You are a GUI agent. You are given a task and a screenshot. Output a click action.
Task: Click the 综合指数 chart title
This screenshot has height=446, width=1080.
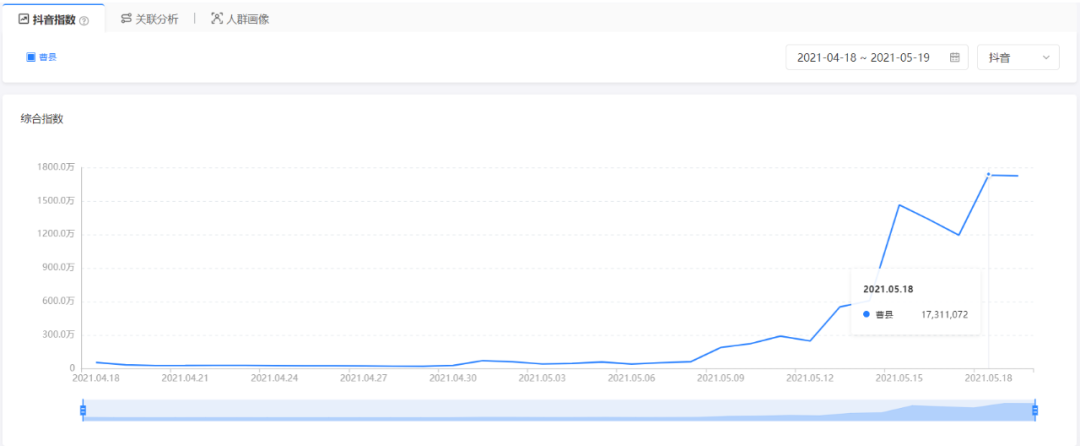[42, 119]
